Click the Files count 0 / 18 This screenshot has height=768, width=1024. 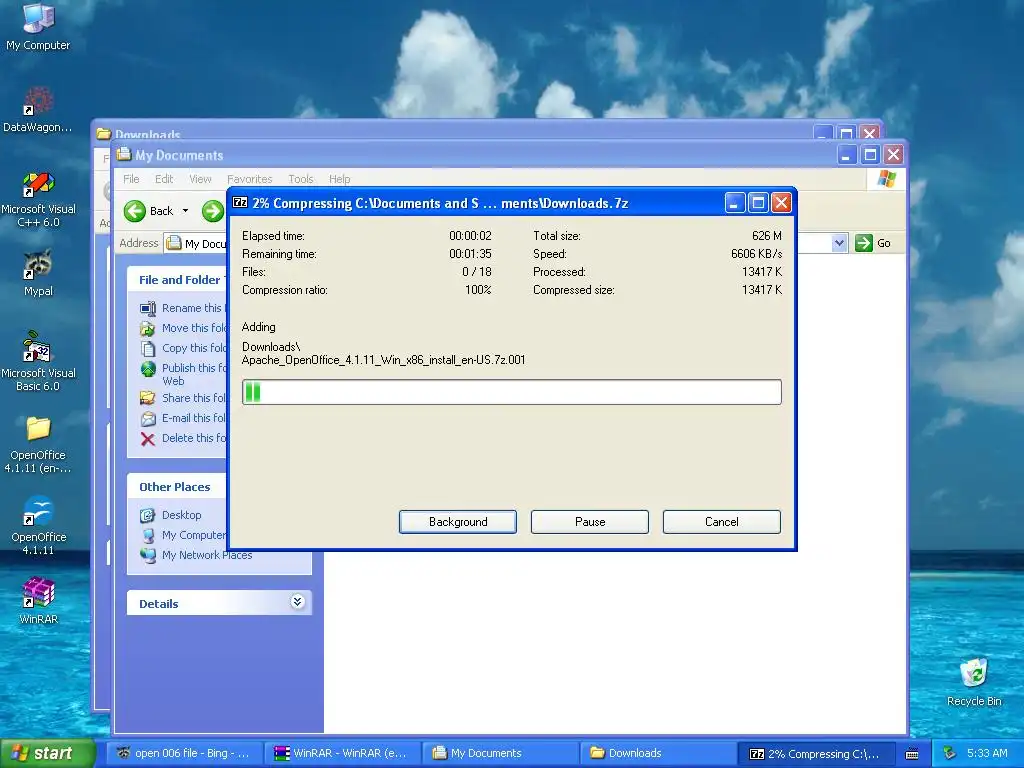[477, 272]
